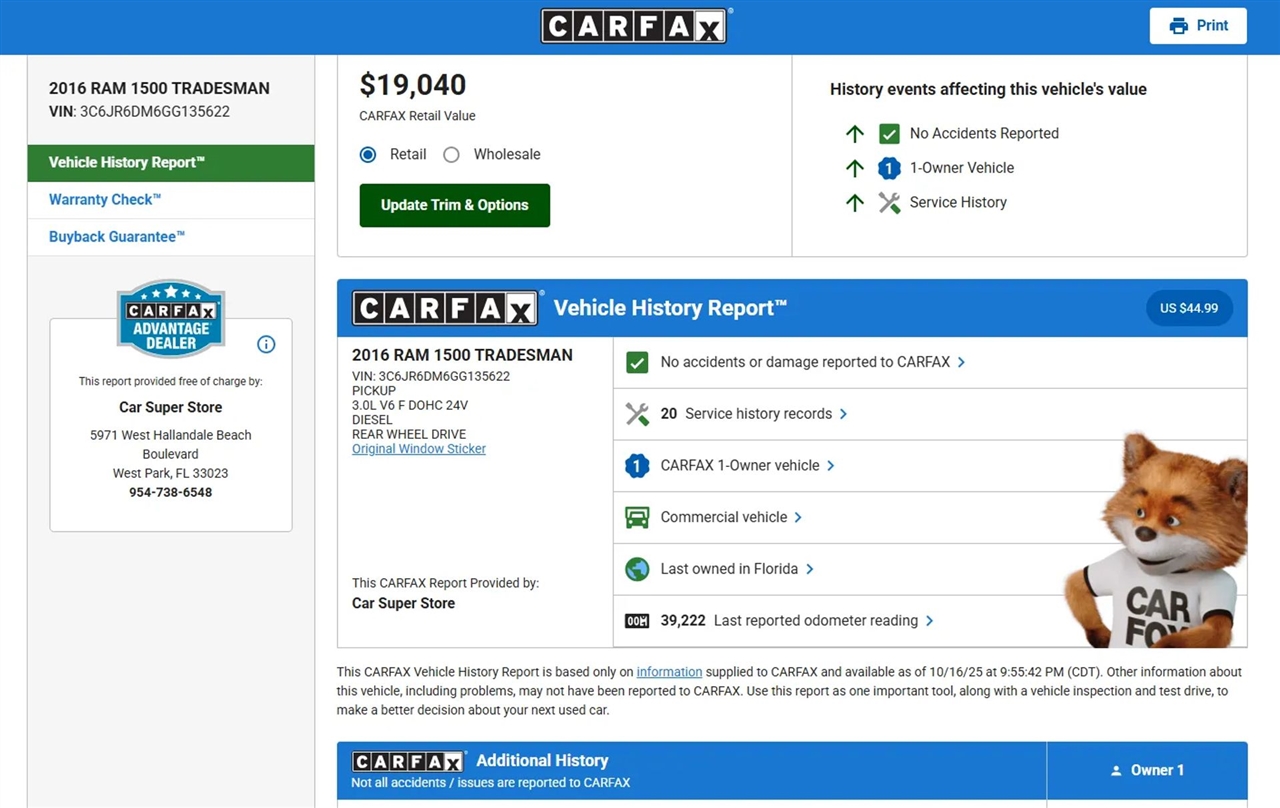This screenshot has width=1280, height=808.
Task: Click the info icon beside Advantage Dealer badge
Action: coord(266,344)
